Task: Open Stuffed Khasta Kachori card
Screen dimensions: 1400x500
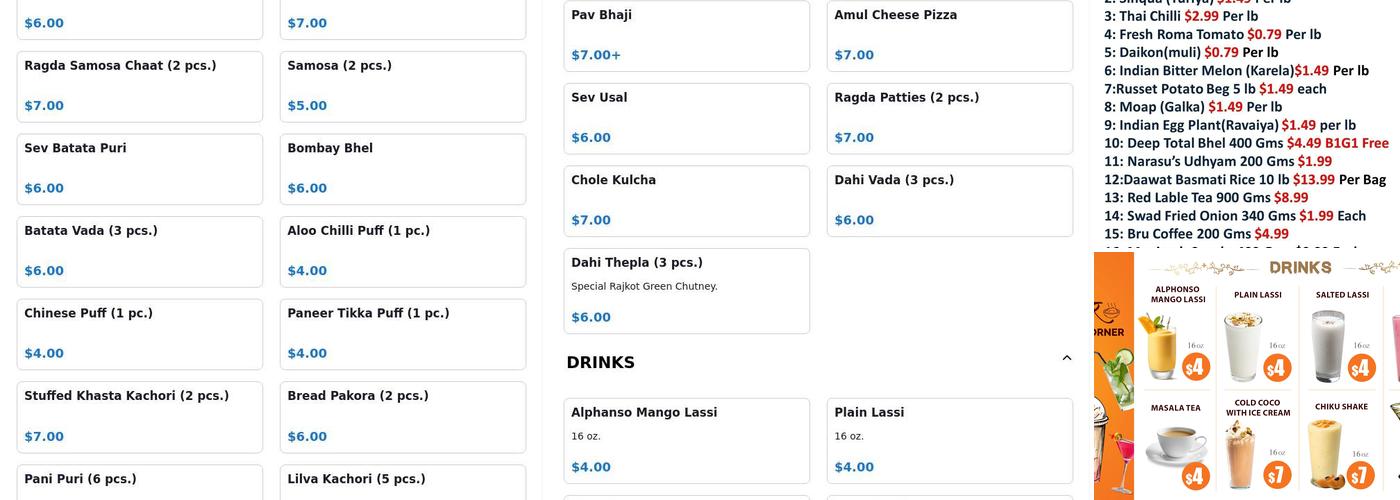Action: click(x=139, y=416)
